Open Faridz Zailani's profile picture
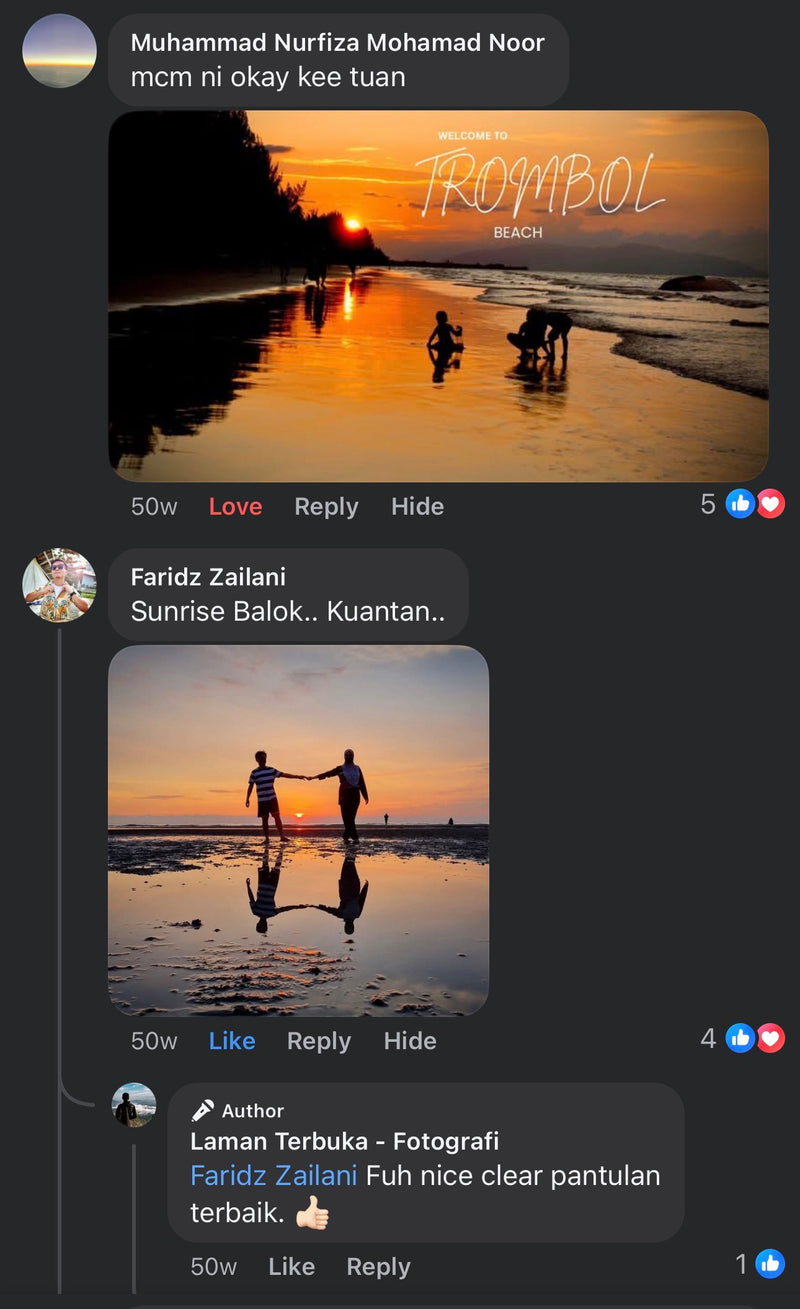The width and height of the screenshot is (800, 1309). coord(59,585)
